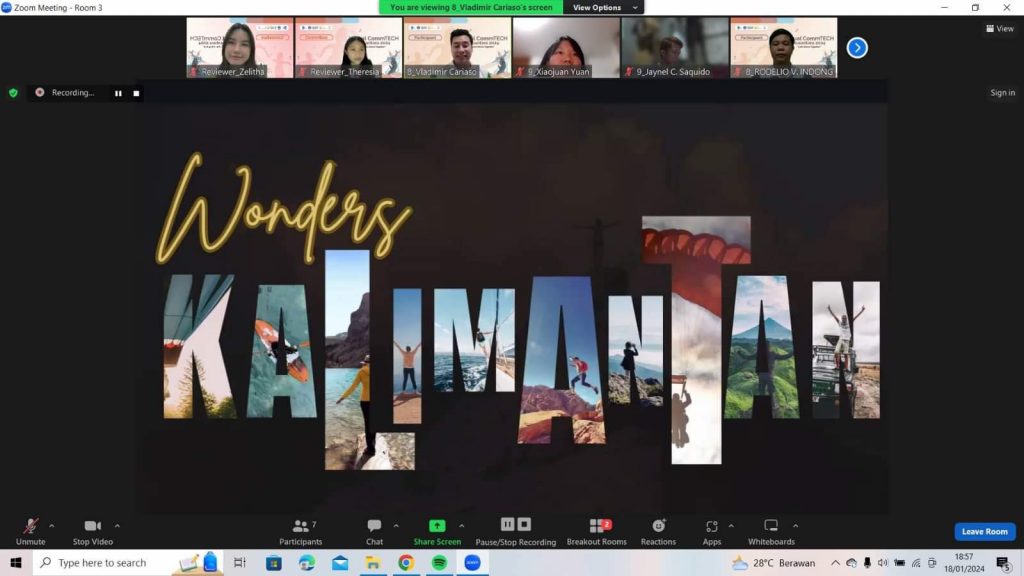Show hidden system tray icons
Screen dimensions: 1024x576
coord(835,562)
